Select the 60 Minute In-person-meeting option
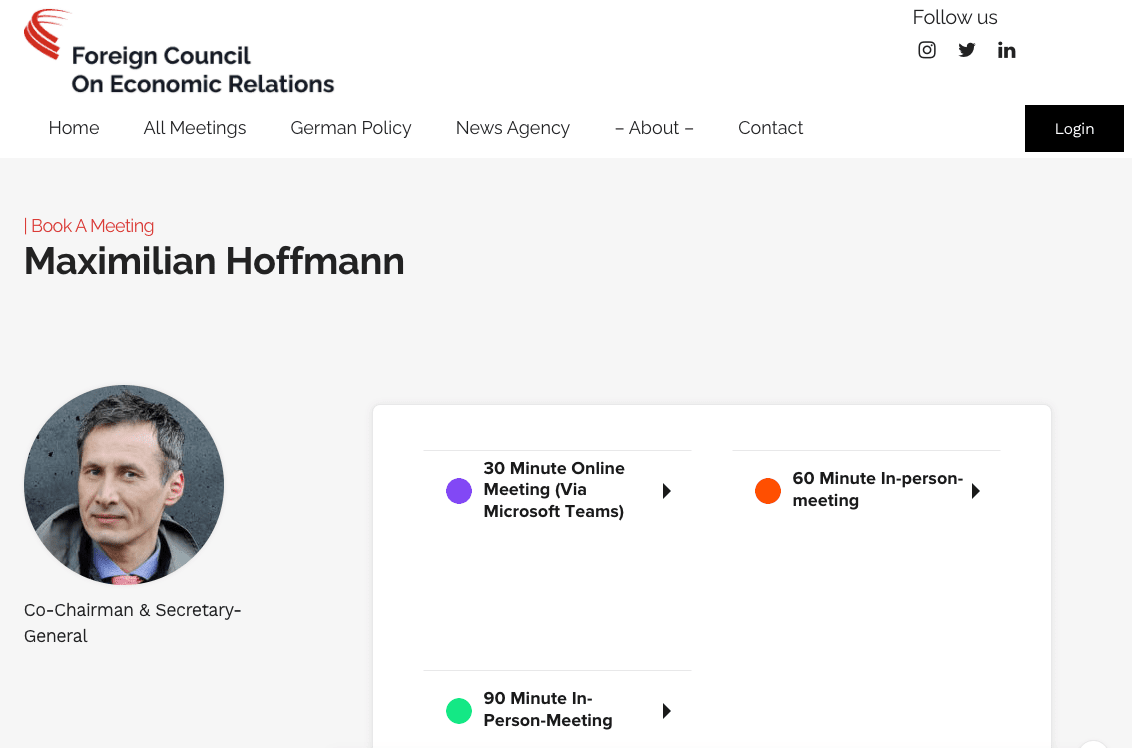Screen dimensions: 1132x748 point(878,490)
